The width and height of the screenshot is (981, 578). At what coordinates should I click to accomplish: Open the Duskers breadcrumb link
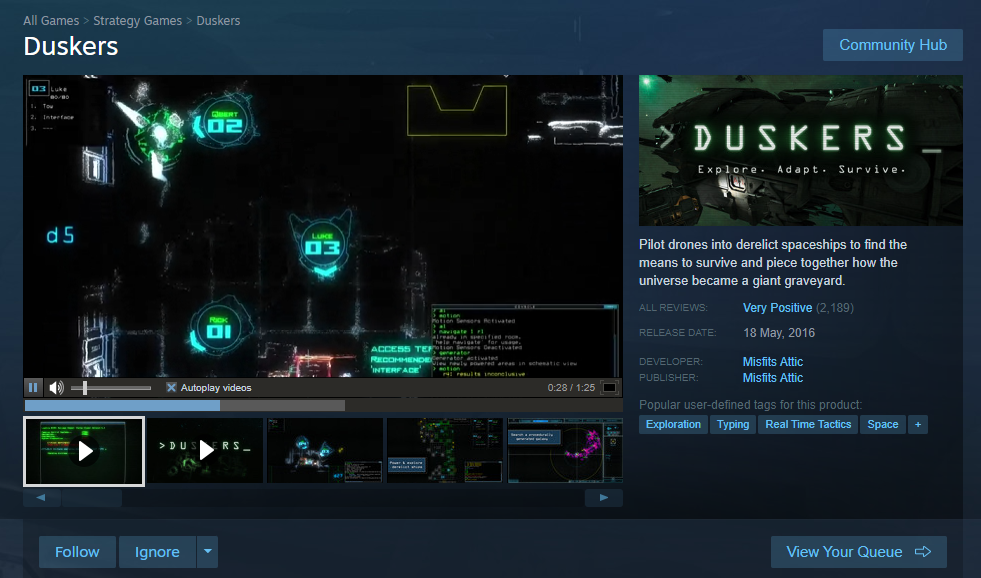pyautogui.click(x=218, y=21)
